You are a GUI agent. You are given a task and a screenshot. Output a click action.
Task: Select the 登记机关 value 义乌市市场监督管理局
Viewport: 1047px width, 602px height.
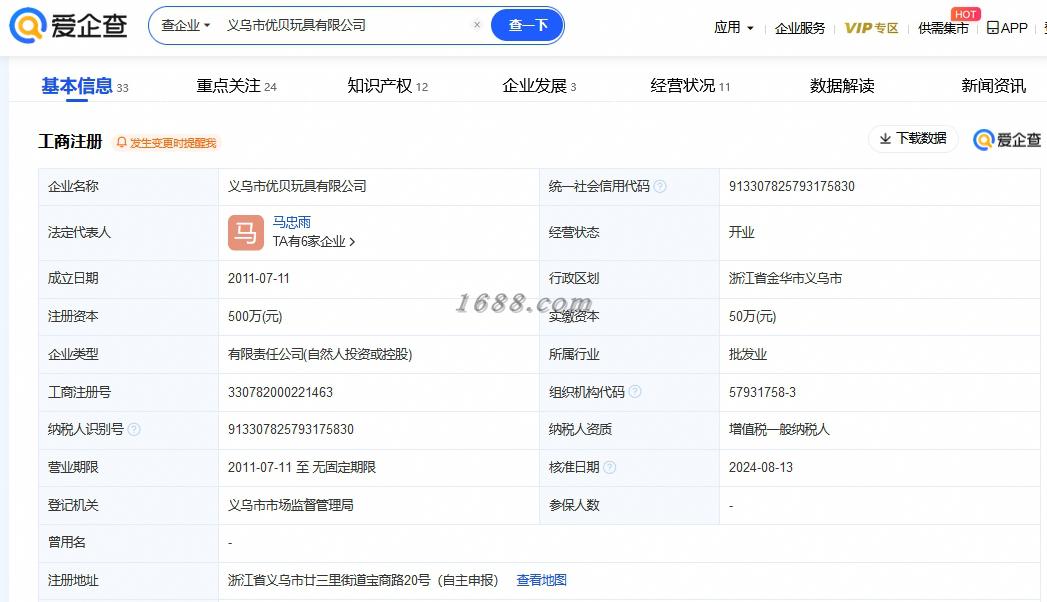click(290, 505)
